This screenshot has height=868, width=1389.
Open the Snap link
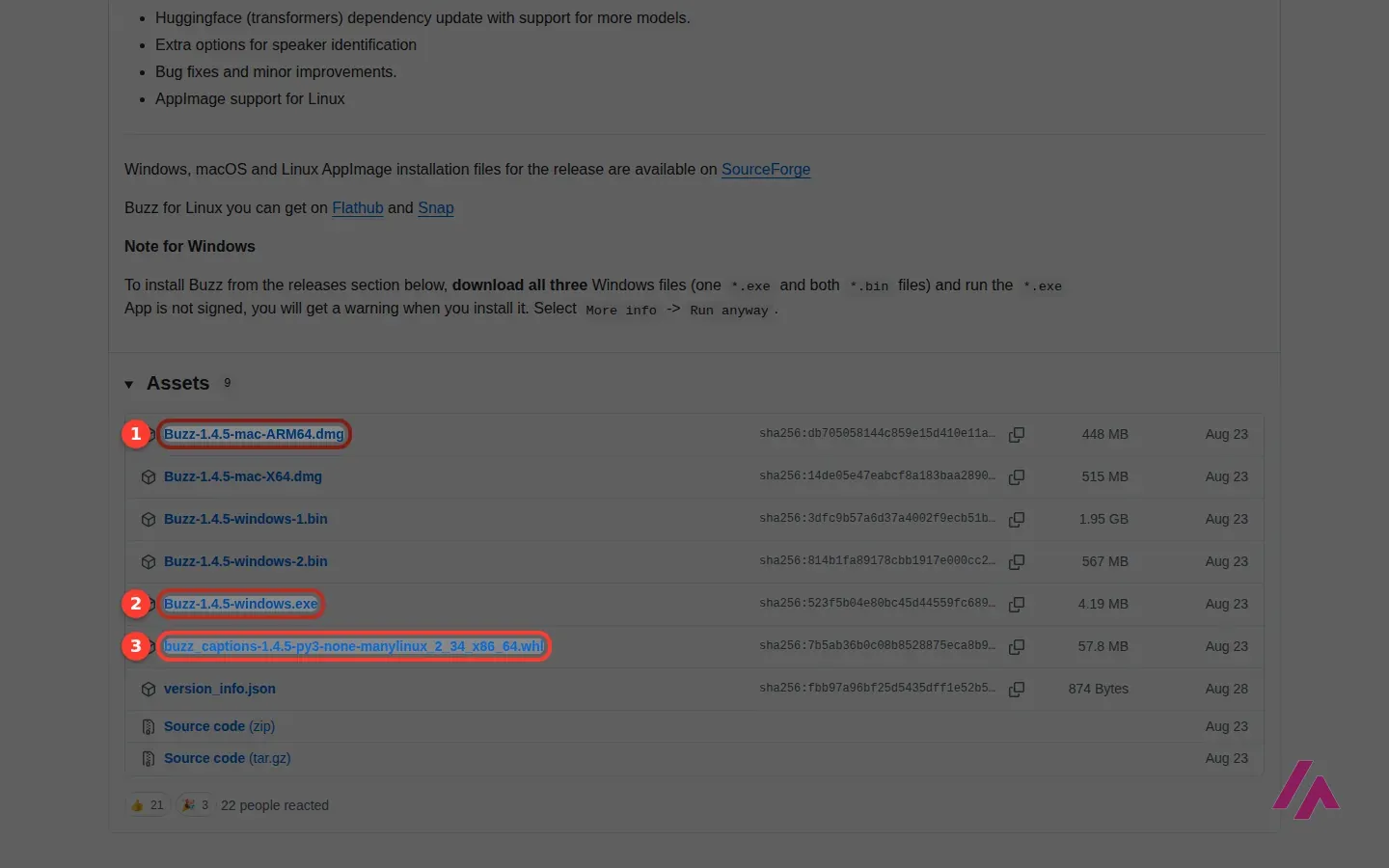[x=436, y=207]
